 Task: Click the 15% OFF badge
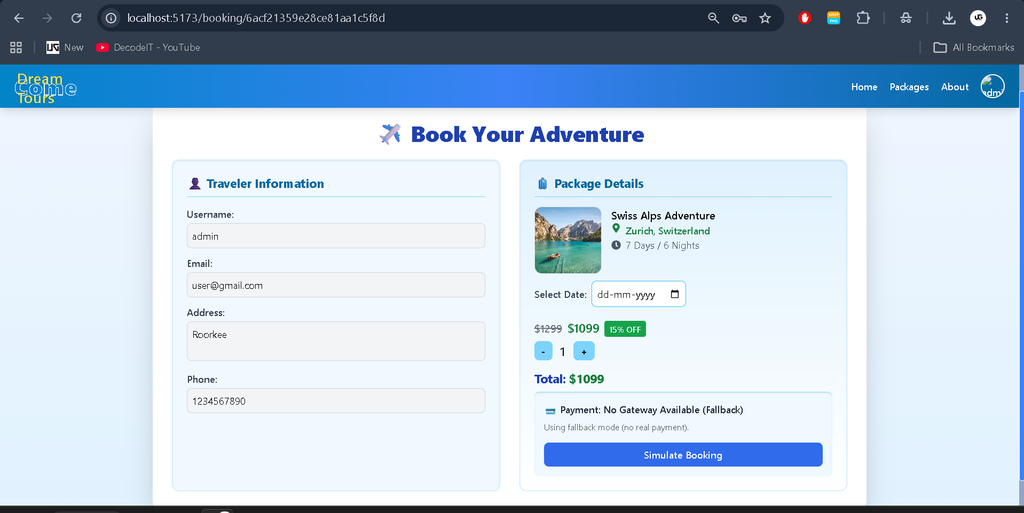click(625, 330)
